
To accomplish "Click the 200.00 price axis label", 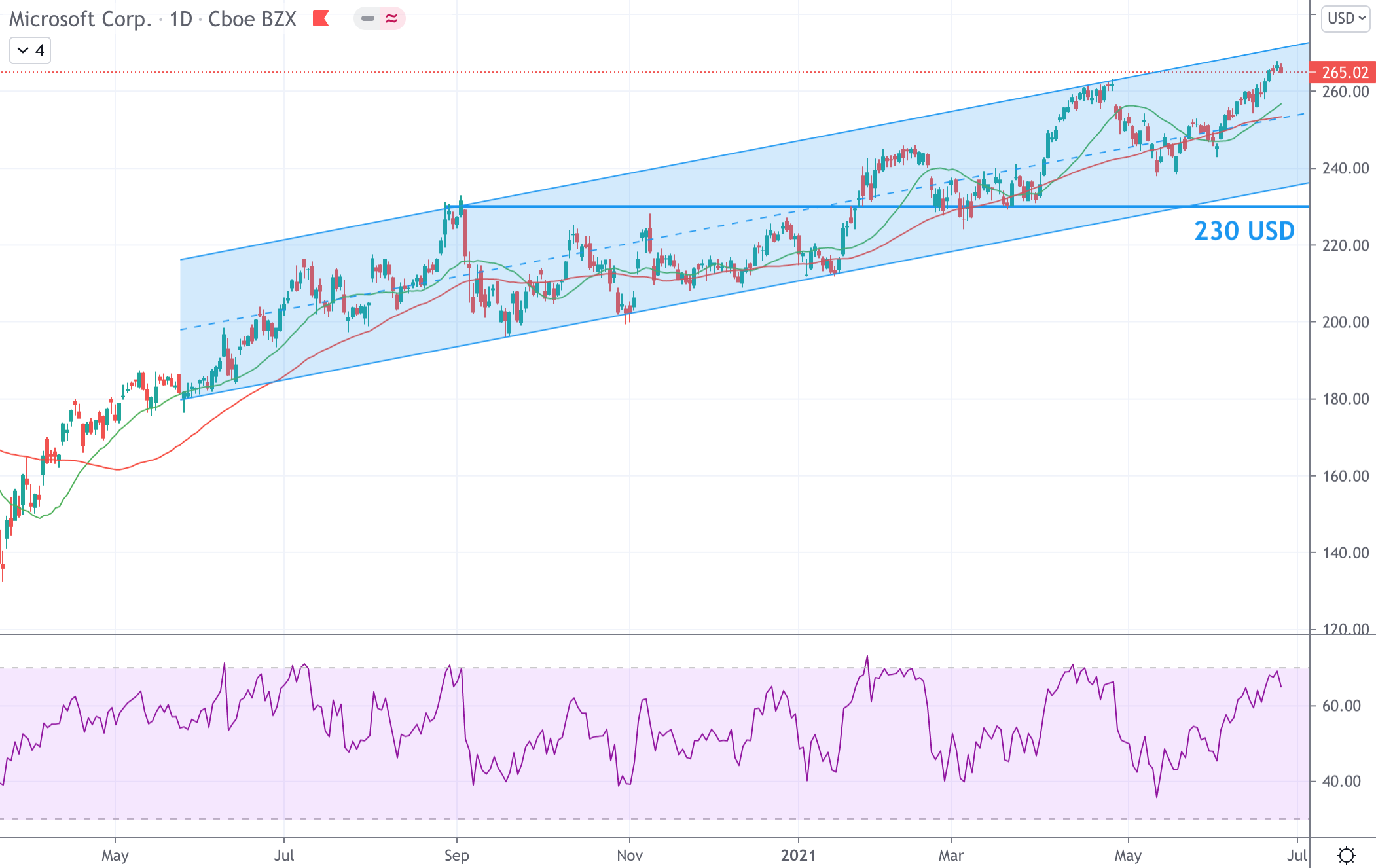I will 1345,322.
